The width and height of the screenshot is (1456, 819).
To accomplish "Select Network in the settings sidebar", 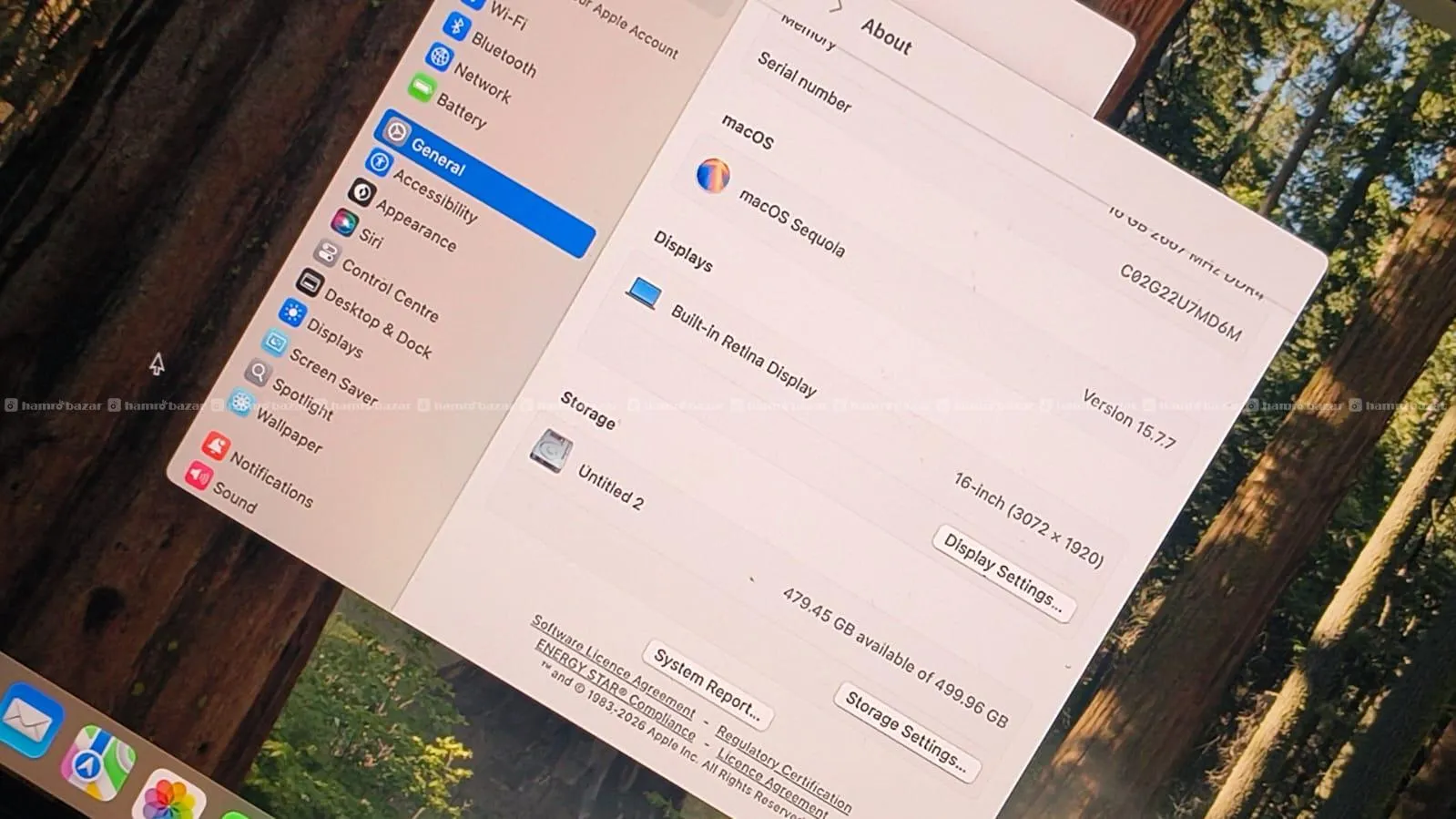I will [x=483, y=82].
